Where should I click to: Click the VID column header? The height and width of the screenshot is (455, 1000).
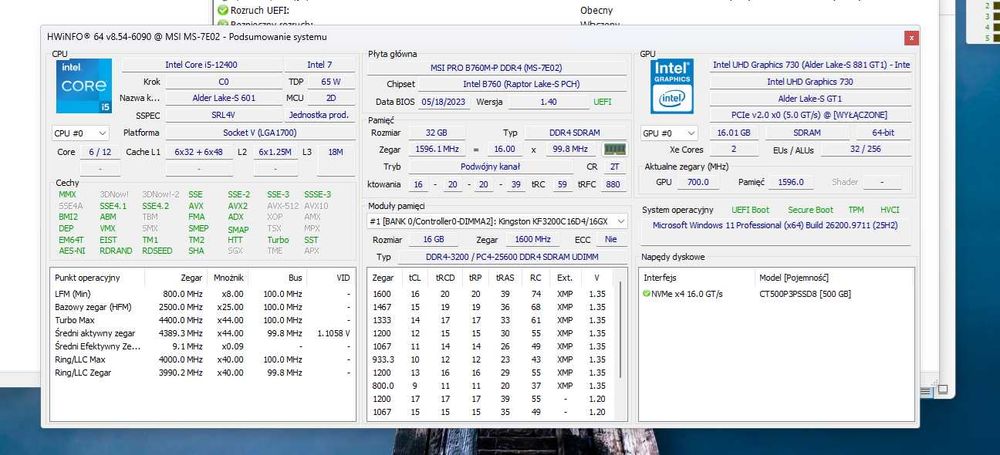tap(343, 278)
